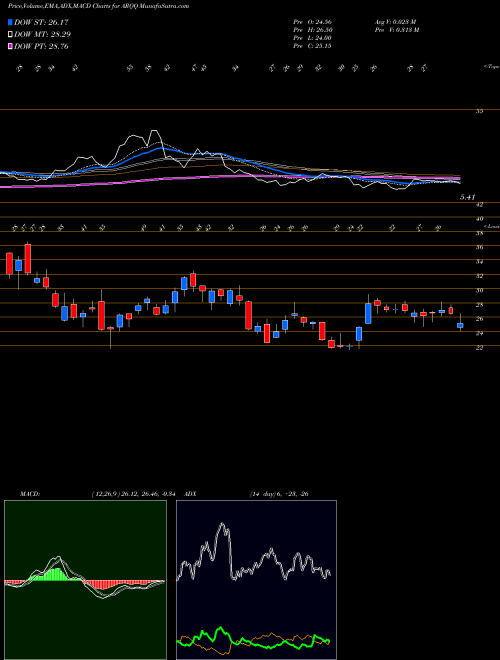Click the chart title mentioning MunafaSutra.com
The width and height of the screenshot is (500, 660).
coord(98,6)
